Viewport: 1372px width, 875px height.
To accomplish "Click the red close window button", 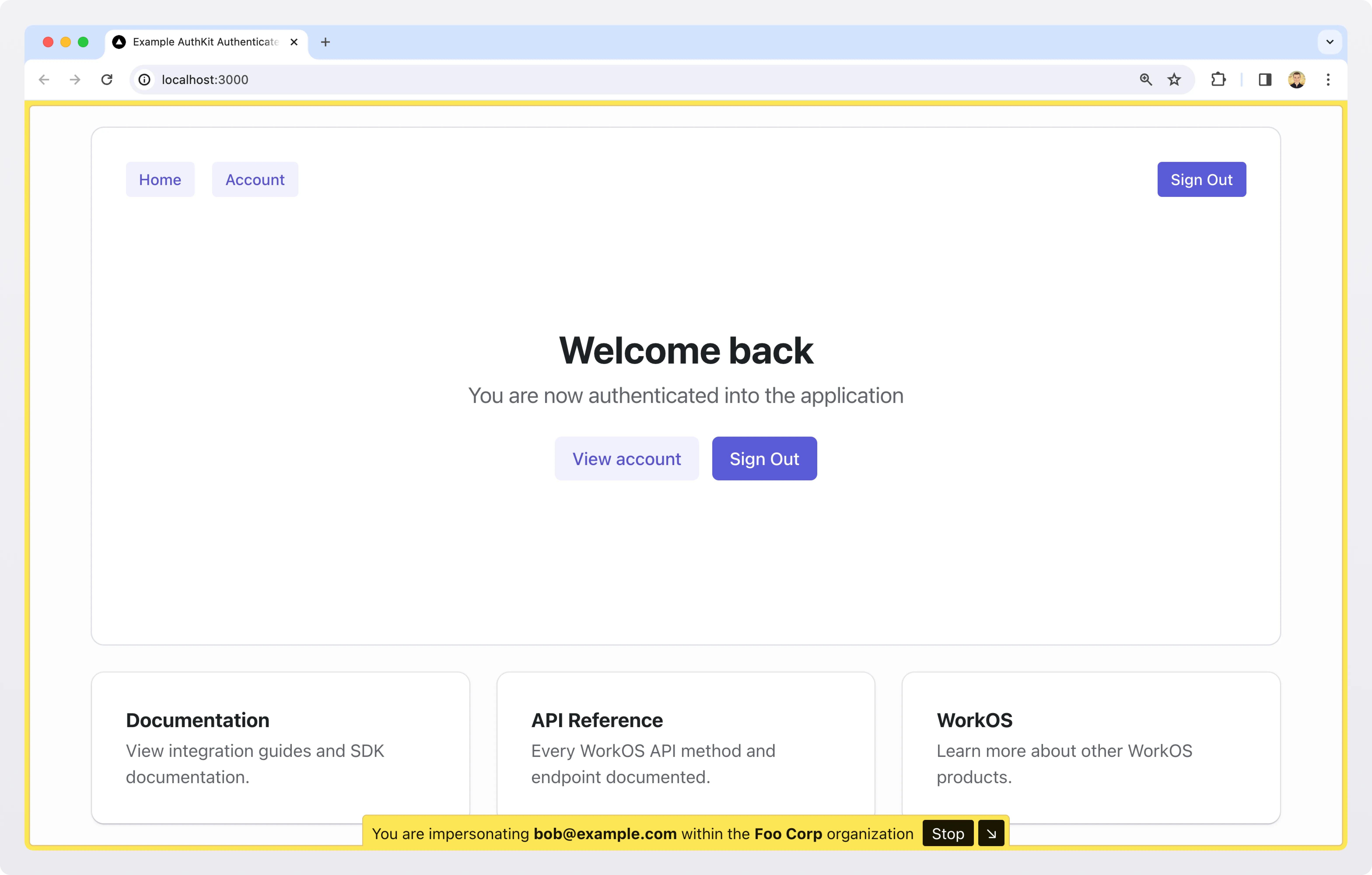I will click(x=48, y=42).
